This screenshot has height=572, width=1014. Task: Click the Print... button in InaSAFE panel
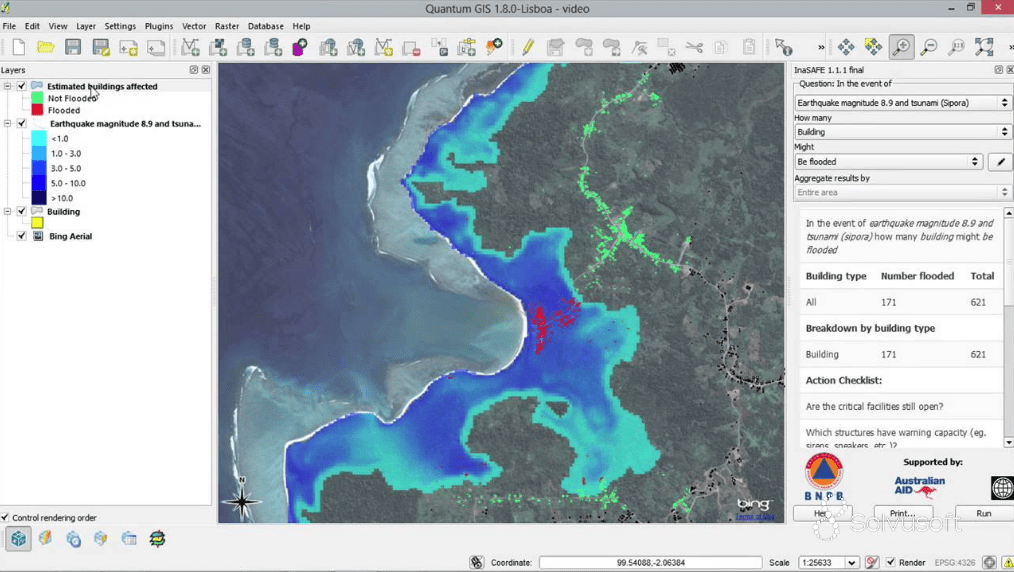[x=903, y=513]
